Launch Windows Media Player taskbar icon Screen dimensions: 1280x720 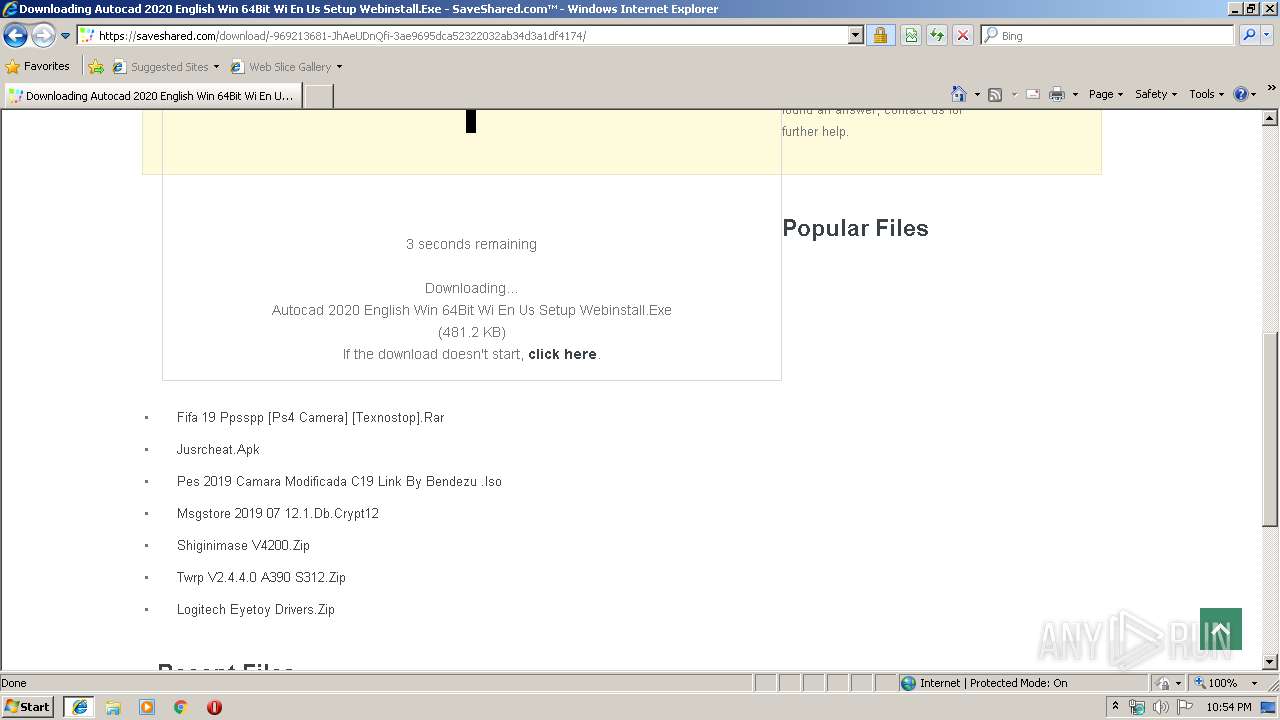click(147, 706)
